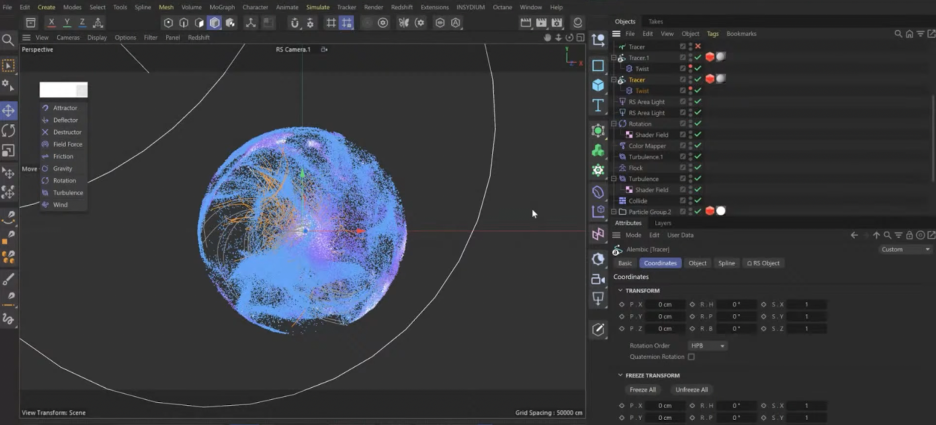Open the MoGraph menu

pyautogui.click(x=222, y=7)
